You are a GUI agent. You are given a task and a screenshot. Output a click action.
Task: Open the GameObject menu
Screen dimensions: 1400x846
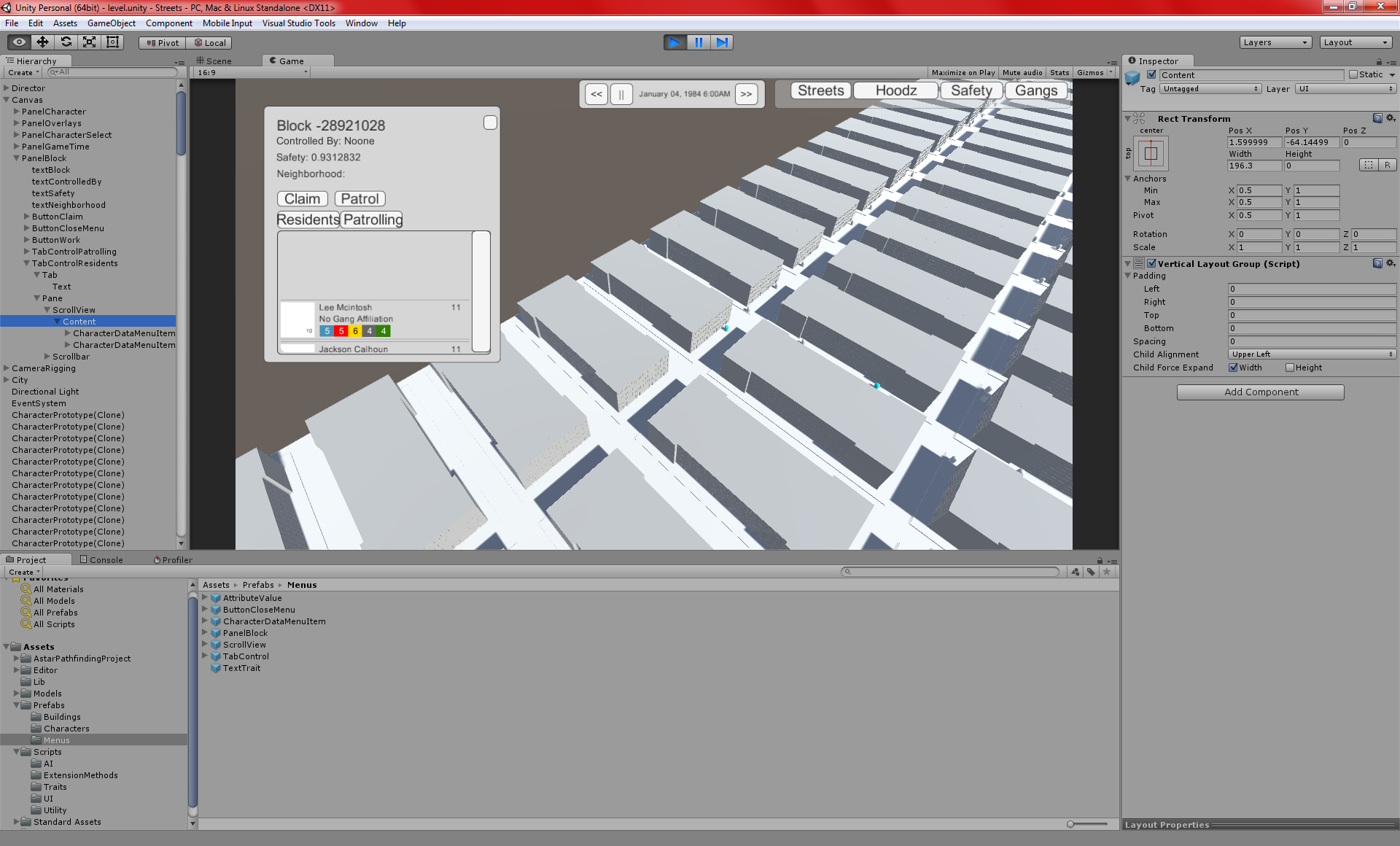pyautogui.click(x=112, y=23)
